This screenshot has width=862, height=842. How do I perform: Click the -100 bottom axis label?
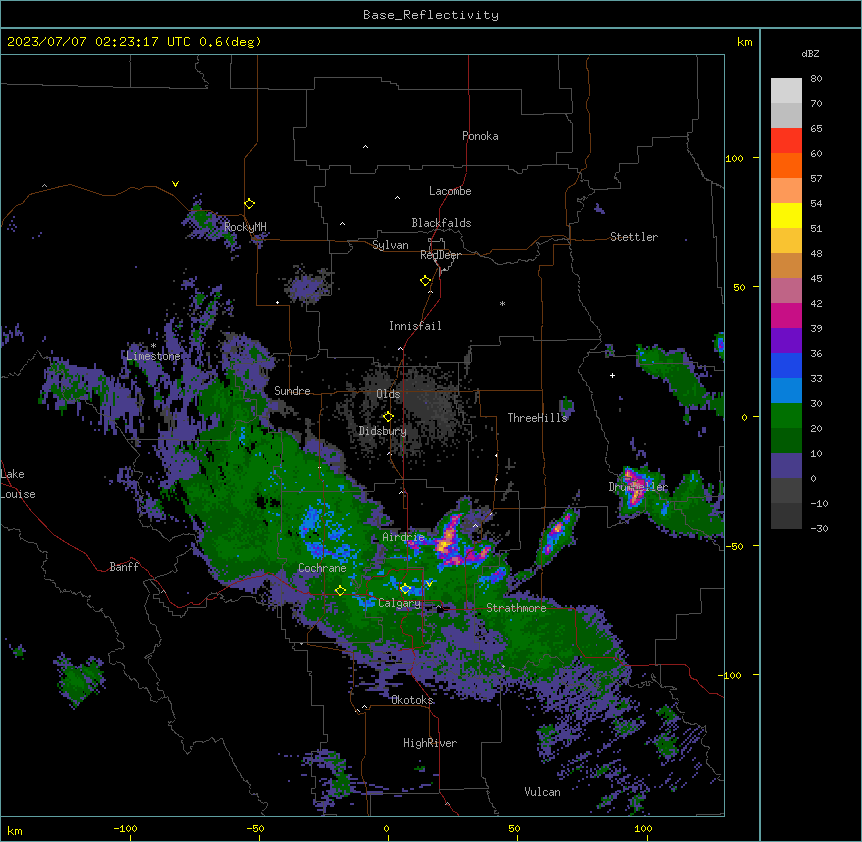[125, 828]
